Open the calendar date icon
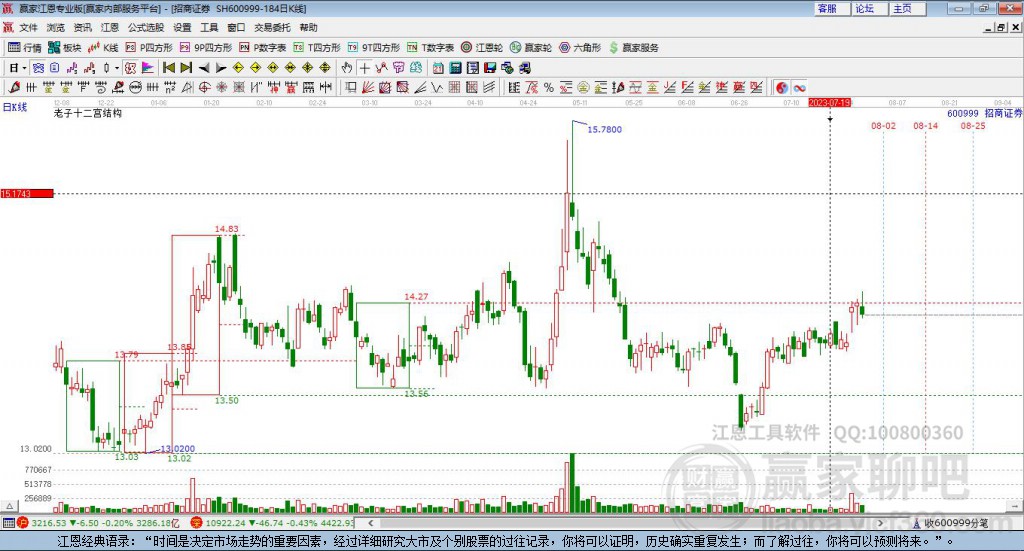This screenshot has height=551, width=1024. click(438, 68)
